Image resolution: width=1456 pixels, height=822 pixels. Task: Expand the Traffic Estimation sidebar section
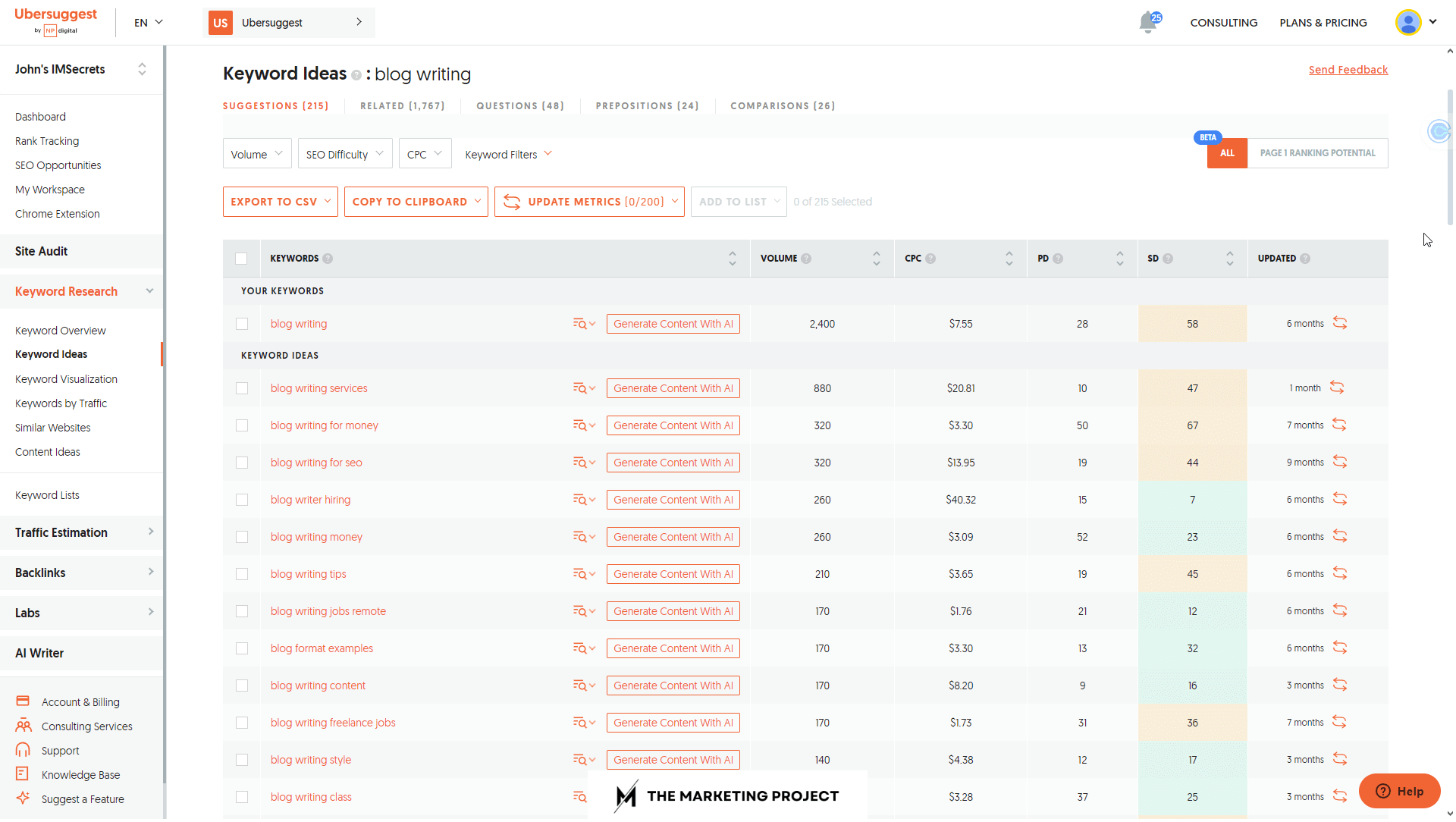coord(81,532)
